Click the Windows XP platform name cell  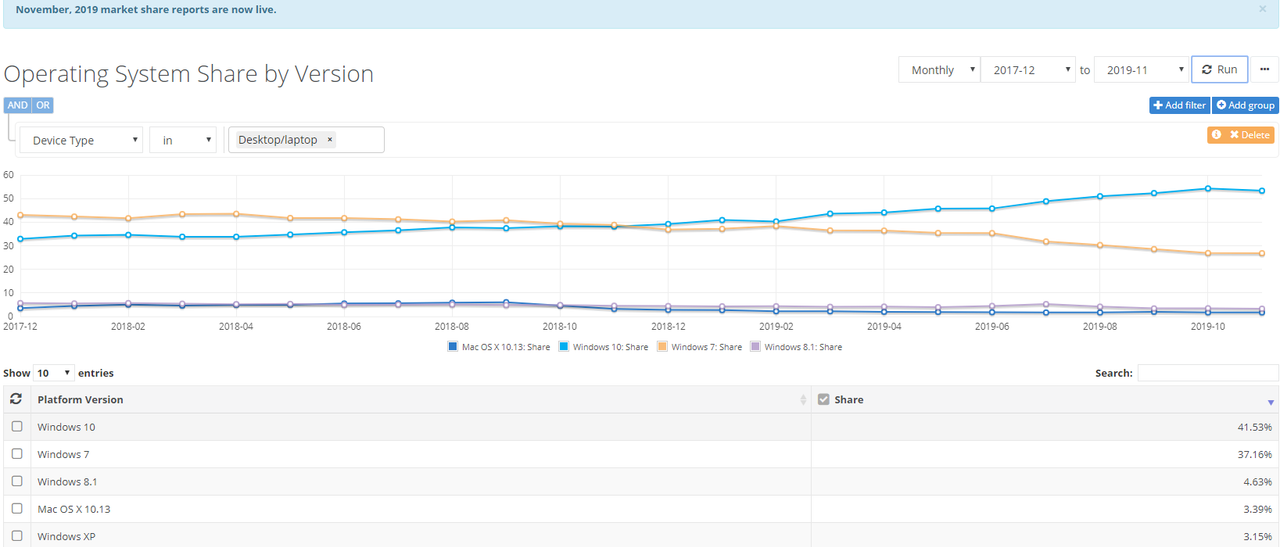pos(420,536)
